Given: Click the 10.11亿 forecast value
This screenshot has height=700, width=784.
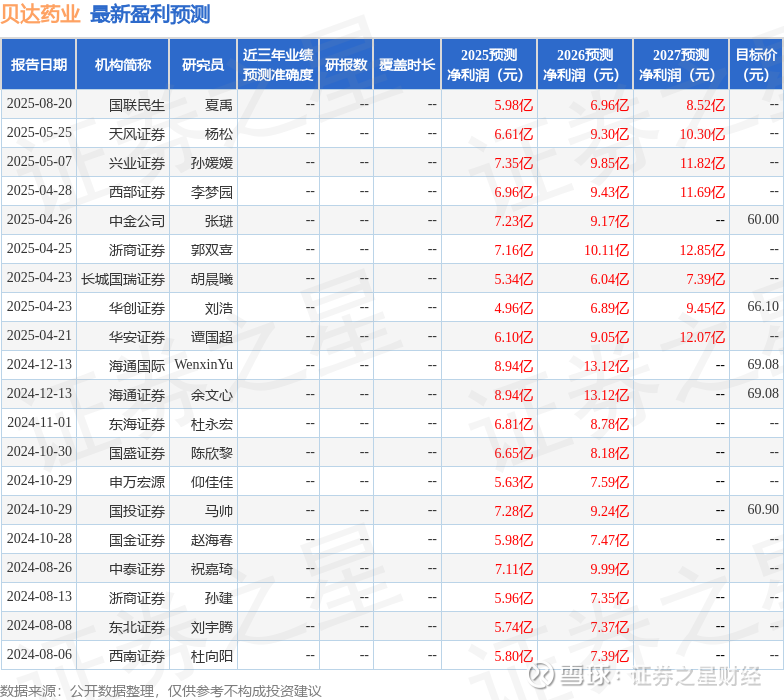Looking at the screenshot, I should (606, 250).
